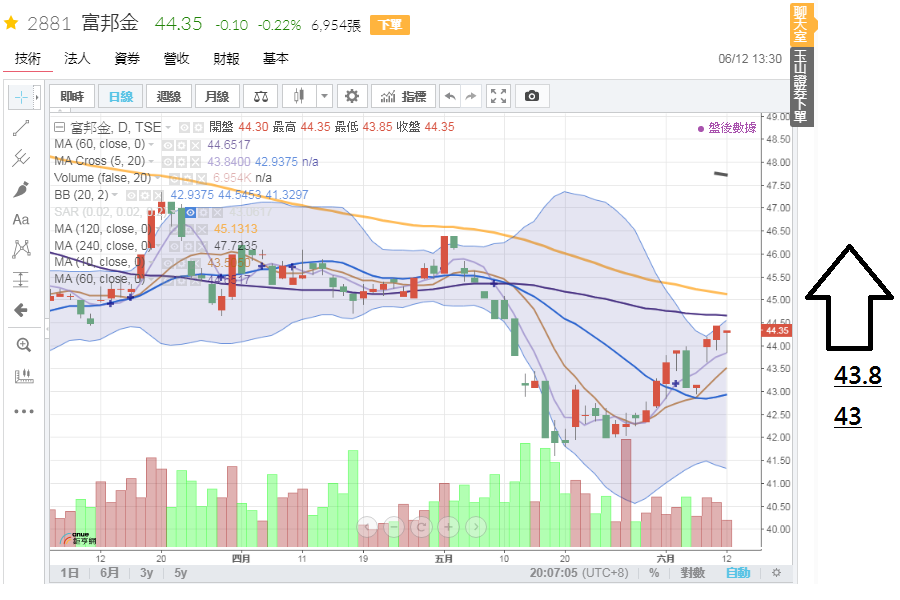This screenshot has width=900, height=600.
Task: Switch to the 財報 tab
Action: pyautogui.click(x=227, y=59)
